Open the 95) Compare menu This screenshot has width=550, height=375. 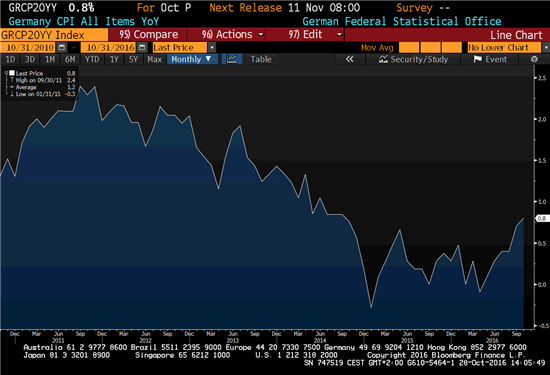tap(148, 34)
